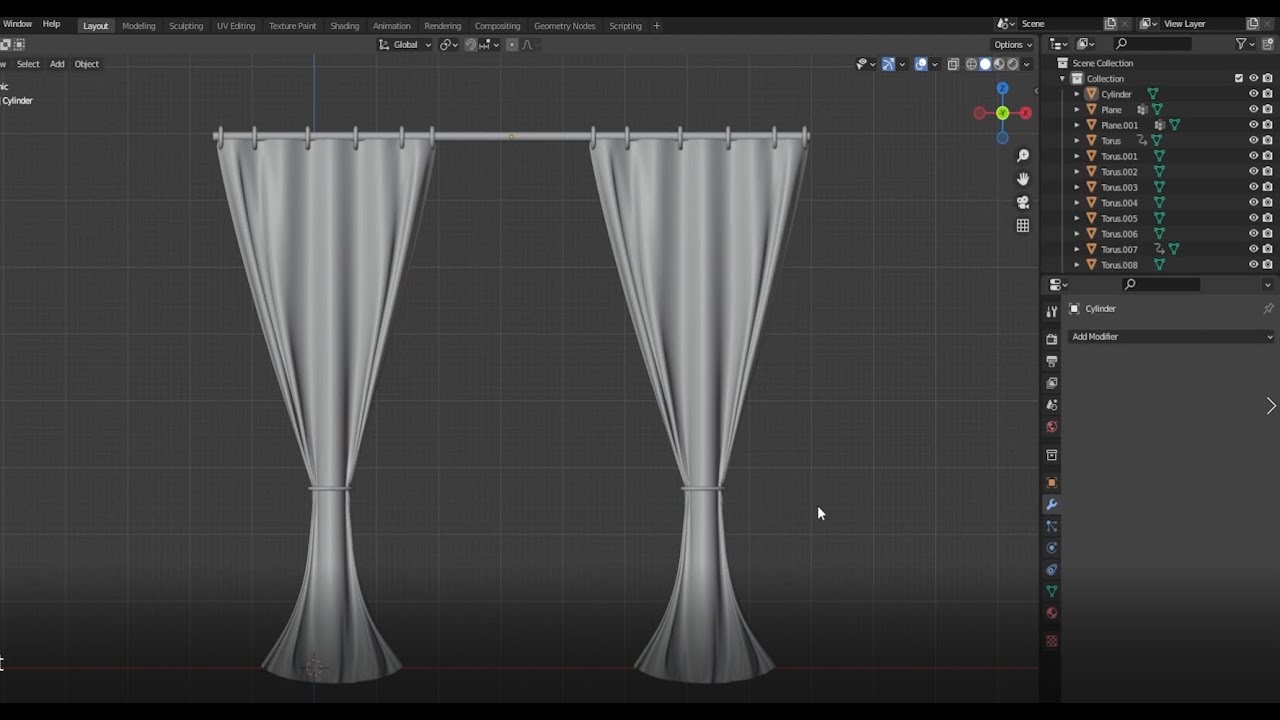Open the Output properties tab
Screen dimensions: 1280x720
1051,361
